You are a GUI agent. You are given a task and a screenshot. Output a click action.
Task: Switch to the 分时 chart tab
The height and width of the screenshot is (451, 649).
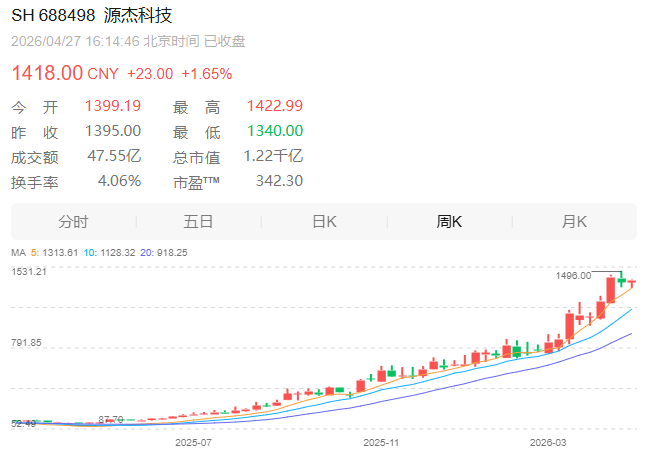pos(73,222)
